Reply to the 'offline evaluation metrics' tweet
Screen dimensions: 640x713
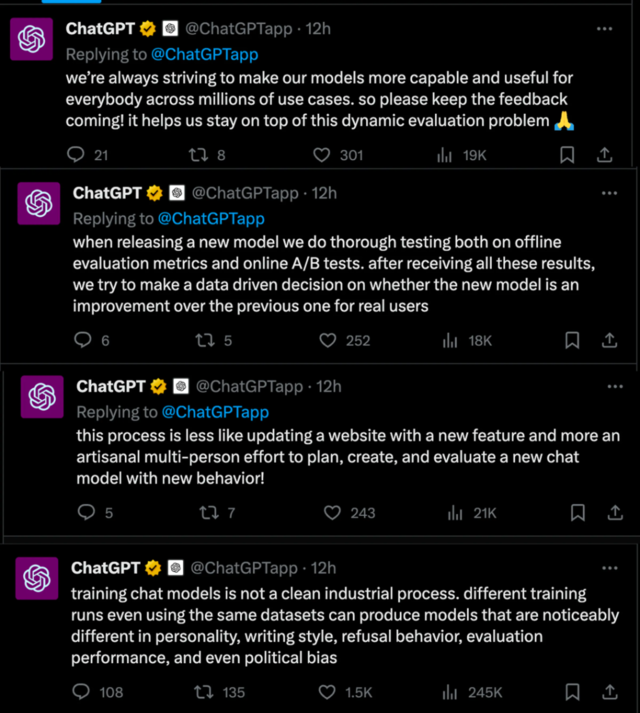pos(84,340)
